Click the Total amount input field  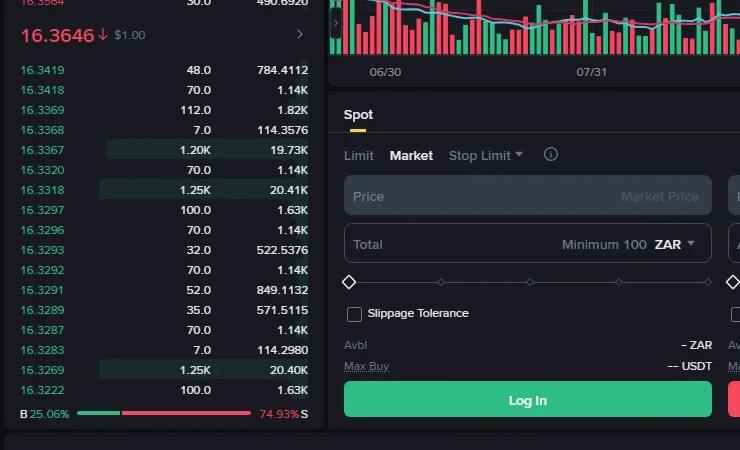[x=528, y=243]
